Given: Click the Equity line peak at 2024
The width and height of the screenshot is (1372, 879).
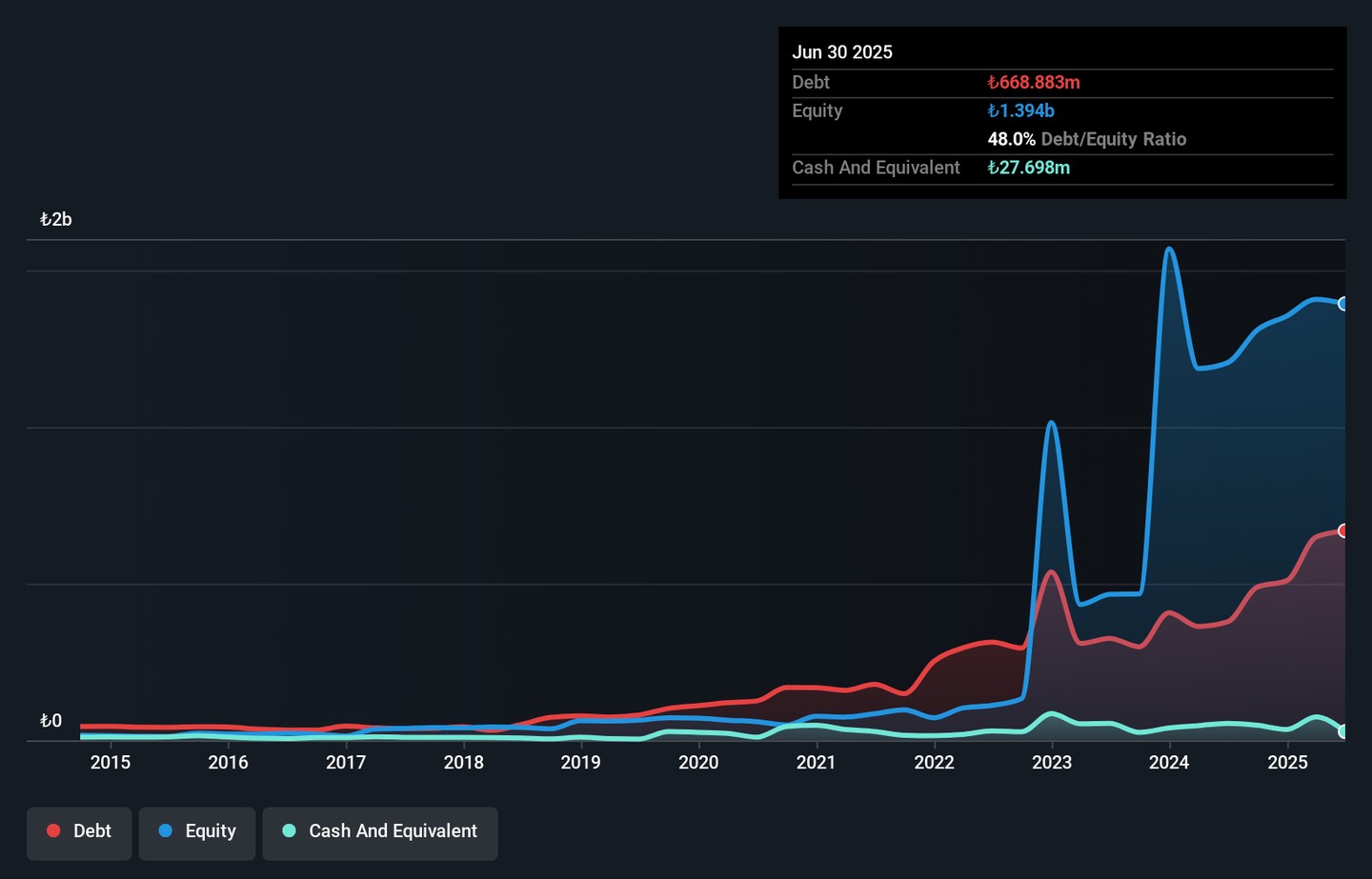Looking at the screenshot, I should 1169,250.
